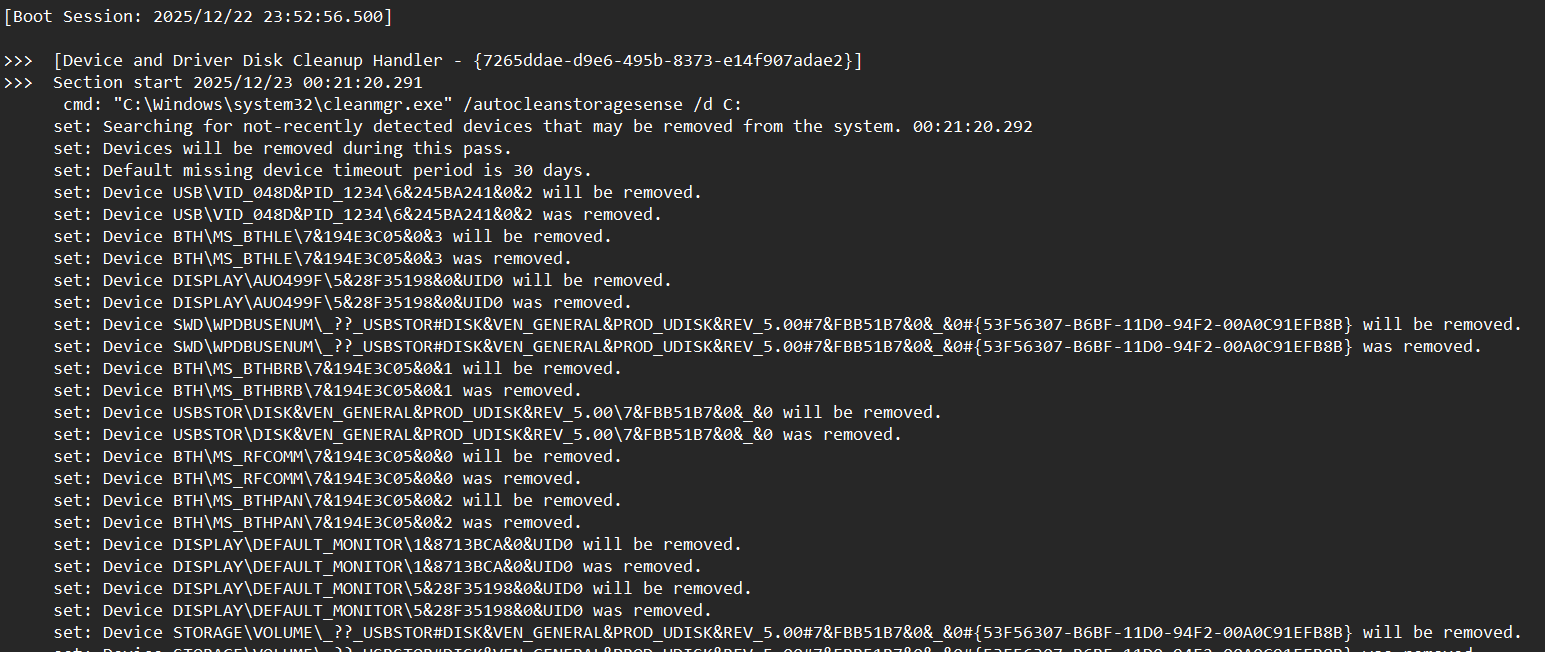1545x652 pixels.
Task: Click the BTH\MS_BTHPAN 'was removed' line
Action: (318, 523)
